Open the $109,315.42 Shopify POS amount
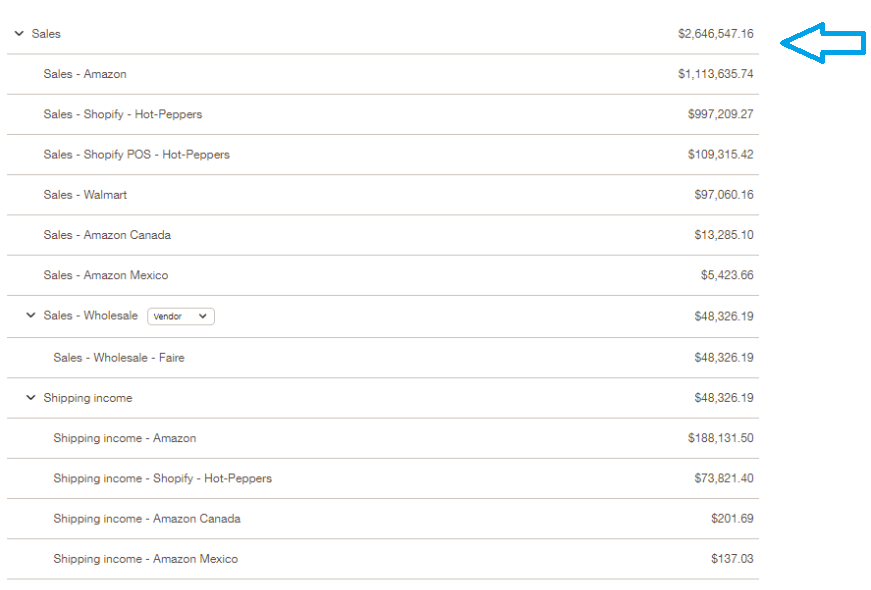 (x=720, y=155)
